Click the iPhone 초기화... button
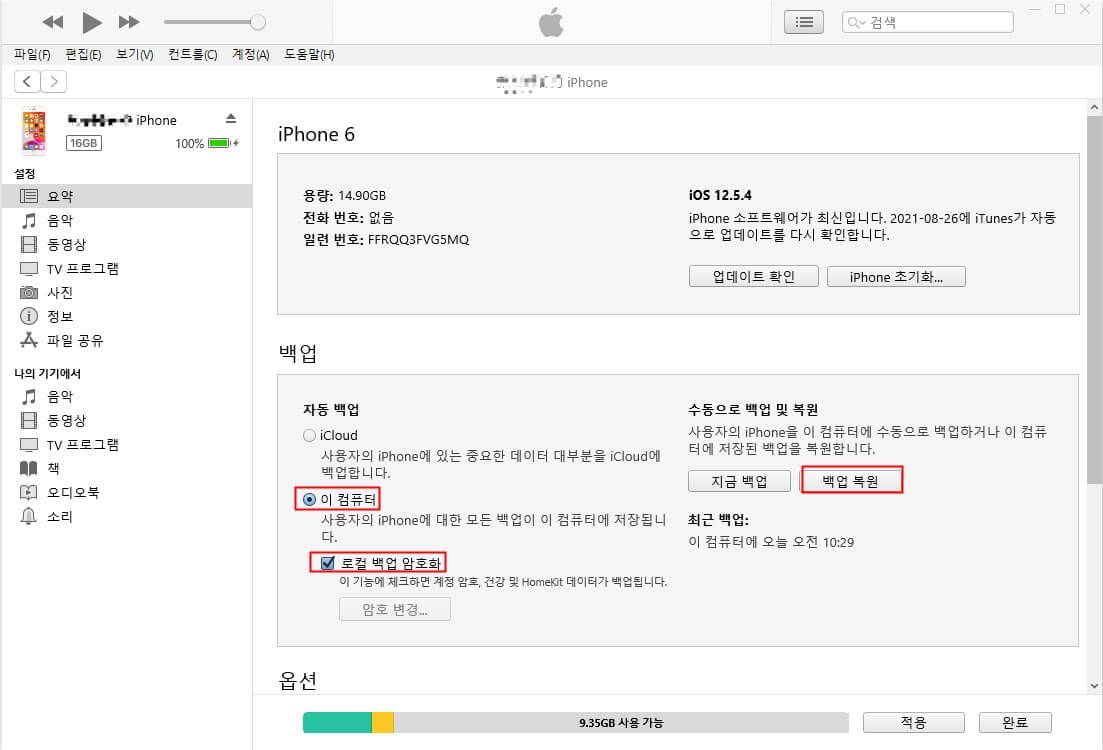This screenshot has height=750, width=1103. 896,277
